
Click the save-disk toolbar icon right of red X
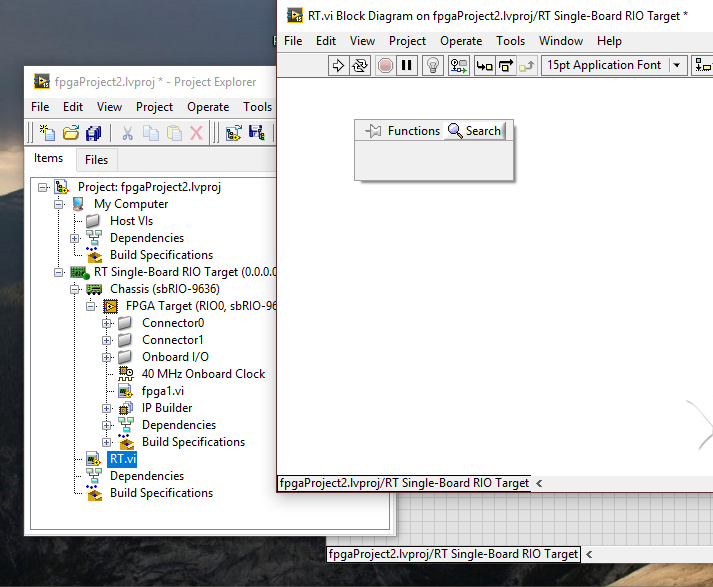tap(256, 132)
